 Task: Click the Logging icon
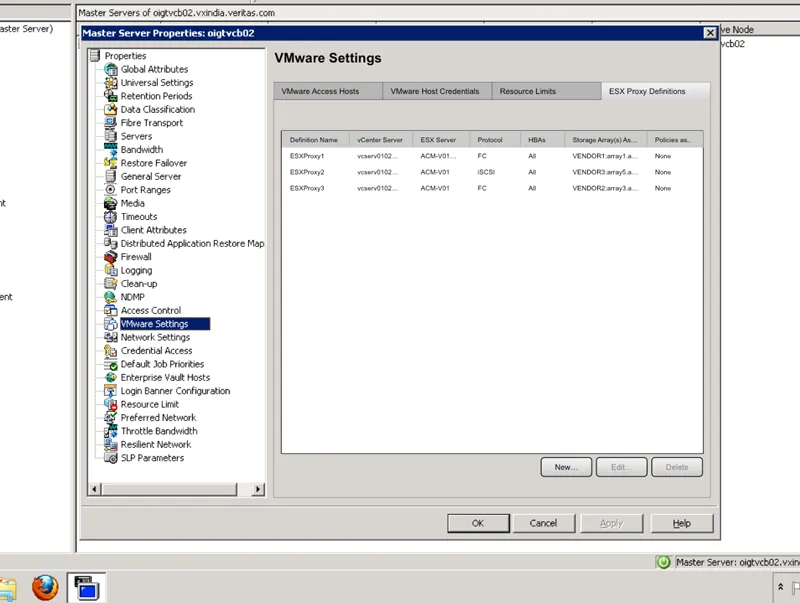(x=111, y=270)
